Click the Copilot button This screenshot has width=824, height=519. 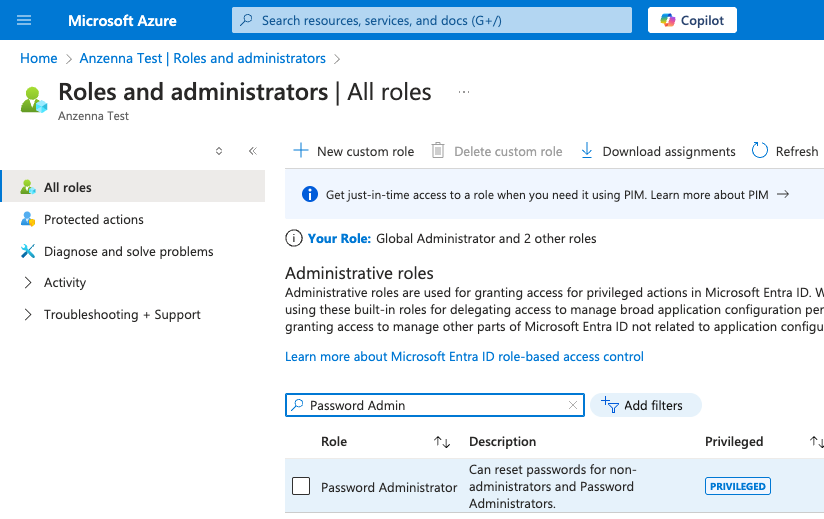pyautogui.click(x=692, y=20)
